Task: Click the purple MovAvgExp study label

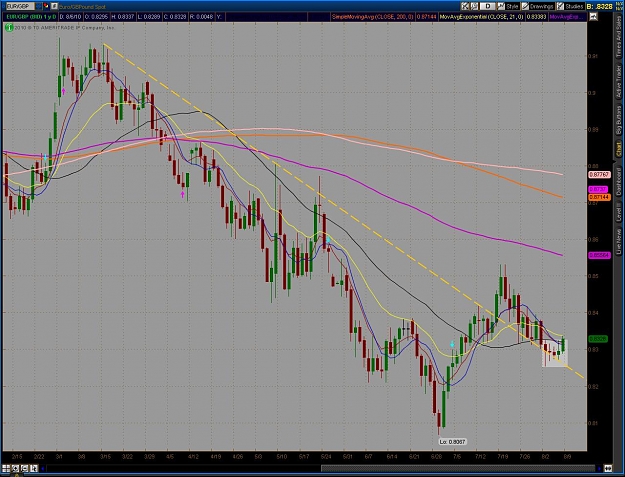Action: point(567,17)
